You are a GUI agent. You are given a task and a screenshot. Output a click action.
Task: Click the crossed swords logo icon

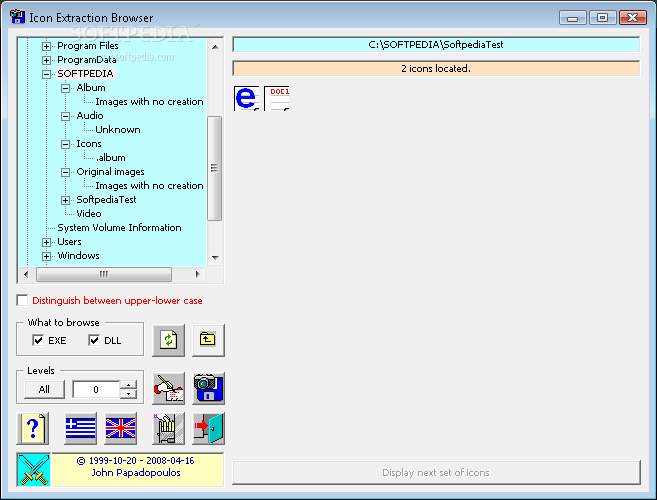(34, 470)
